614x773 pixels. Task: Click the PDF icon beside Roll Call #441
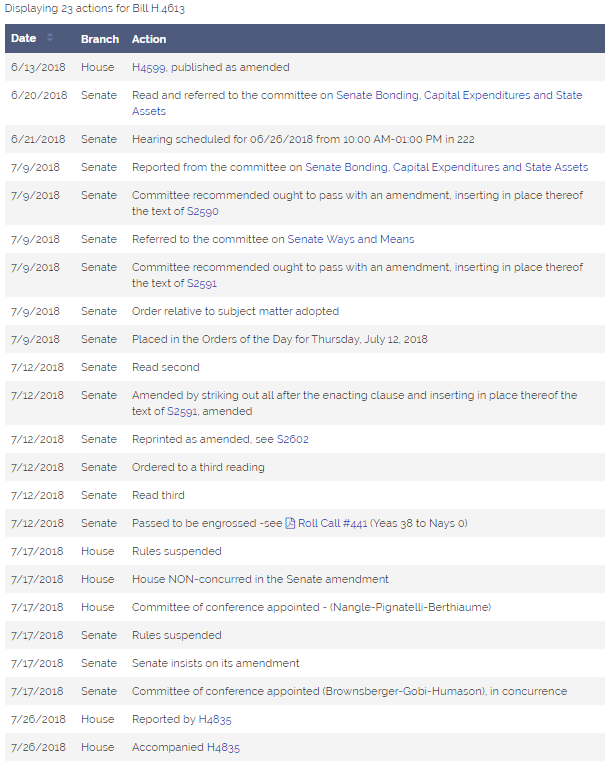290,524
